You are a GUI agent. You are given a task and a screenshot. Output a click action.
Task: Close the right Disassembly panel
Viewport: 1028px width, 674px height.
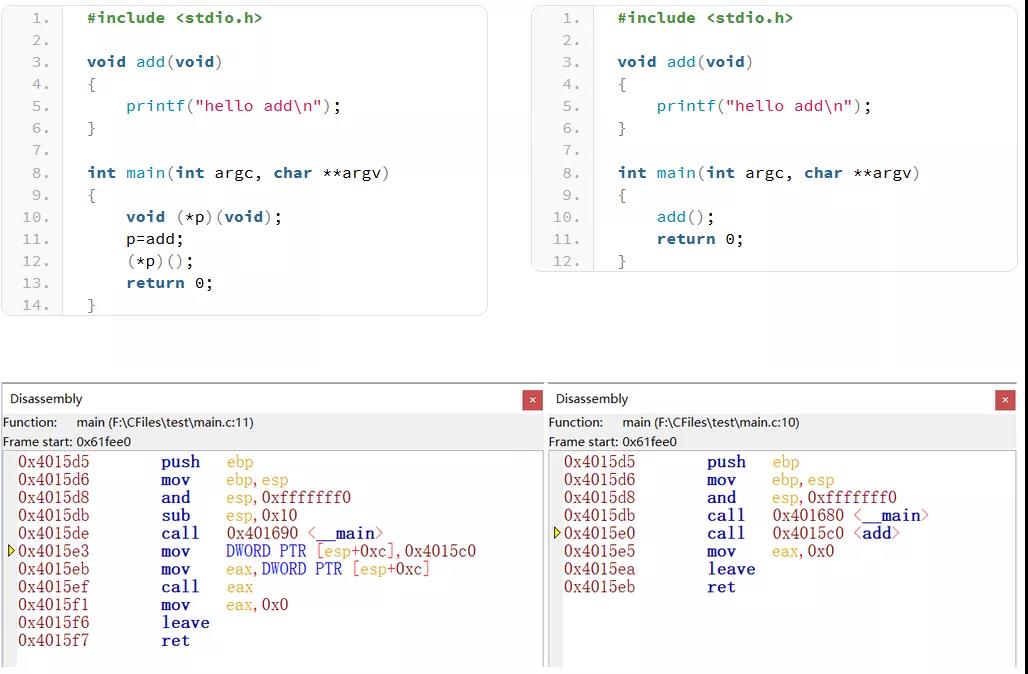pyautogui.click(x=1005, y=400)
